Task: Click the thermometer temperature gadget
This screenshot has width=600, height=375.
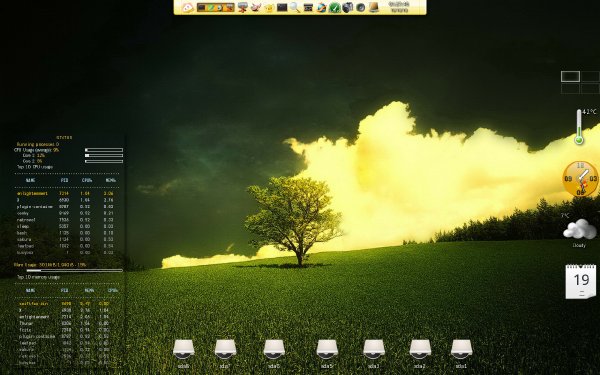Action: coord(579,127)
